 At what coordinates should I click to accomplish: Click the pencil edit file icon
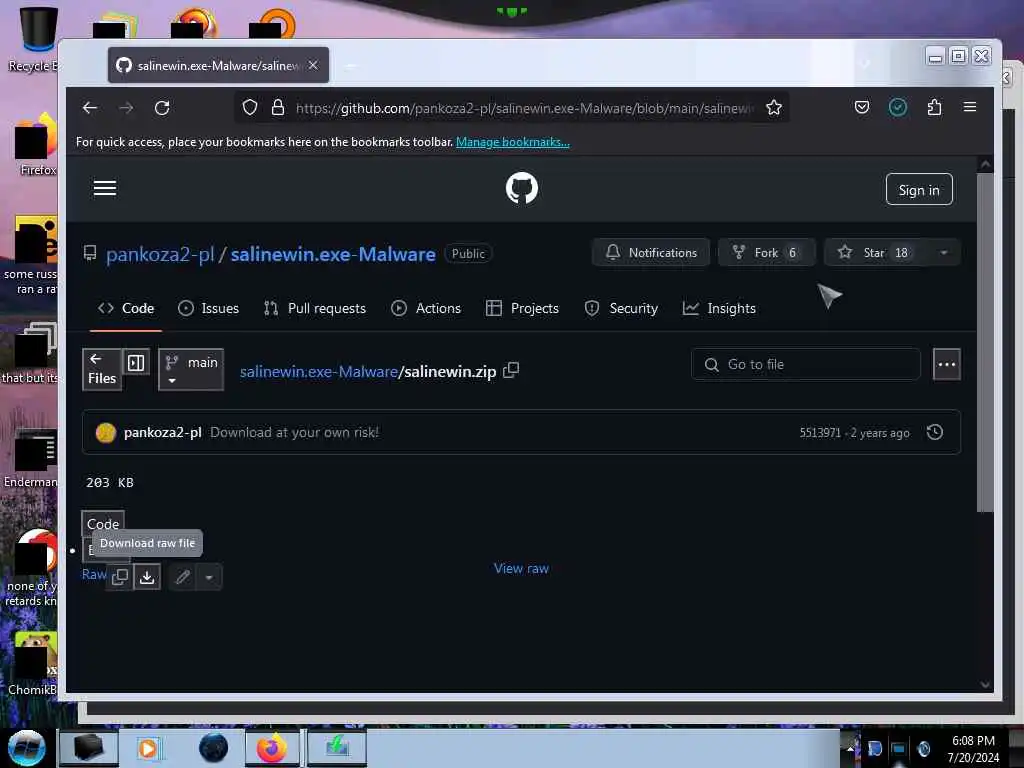[x=183, y=577]
